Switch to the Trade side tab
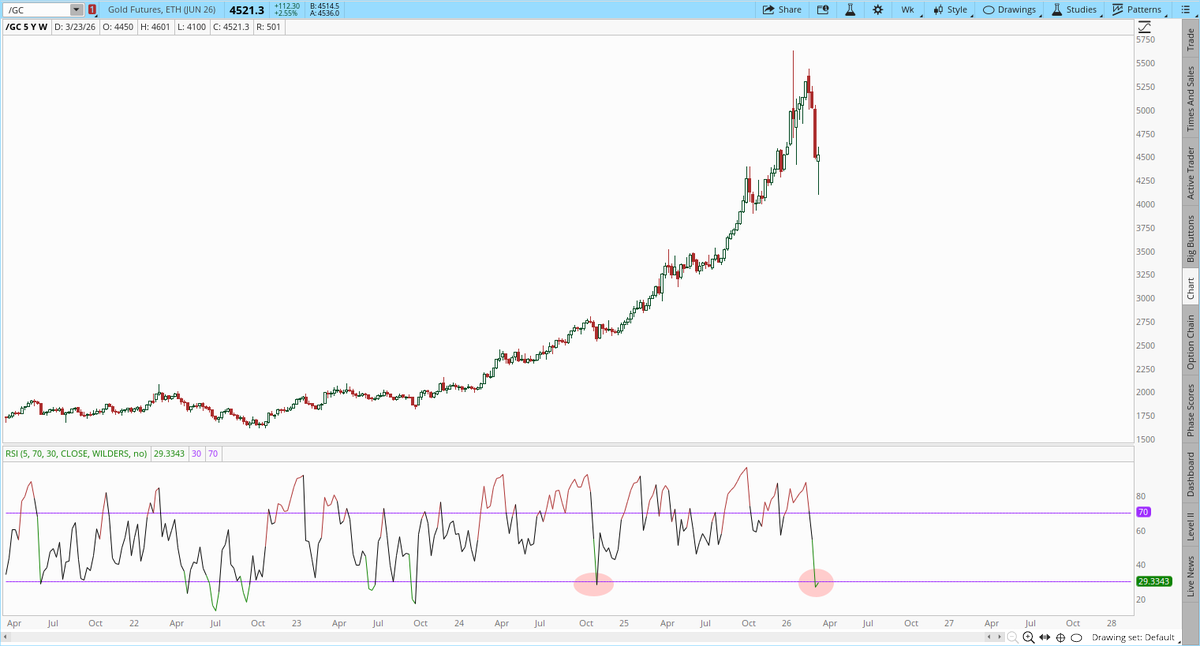 pyautogui.click(x=1190, y=40)
